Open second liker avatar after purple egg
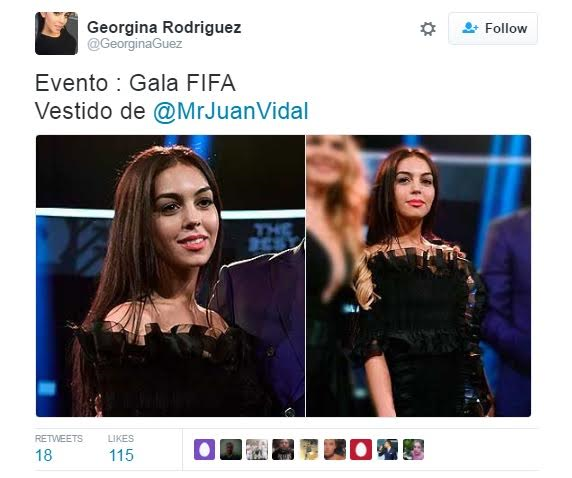Screen dimensions: 572x478 [231, 449]
